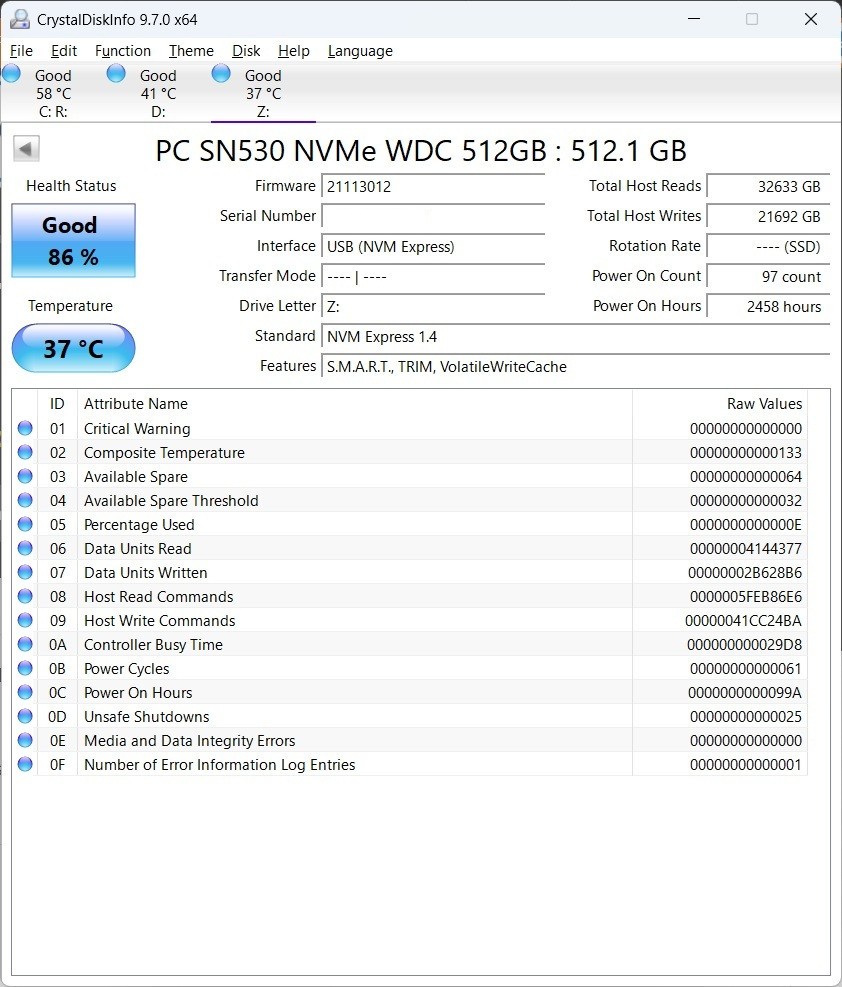Click the Standard field NVM Express 1.4
Image resolution: width=842 pixels, height=987 pixels.
click(x=576, y=337)
